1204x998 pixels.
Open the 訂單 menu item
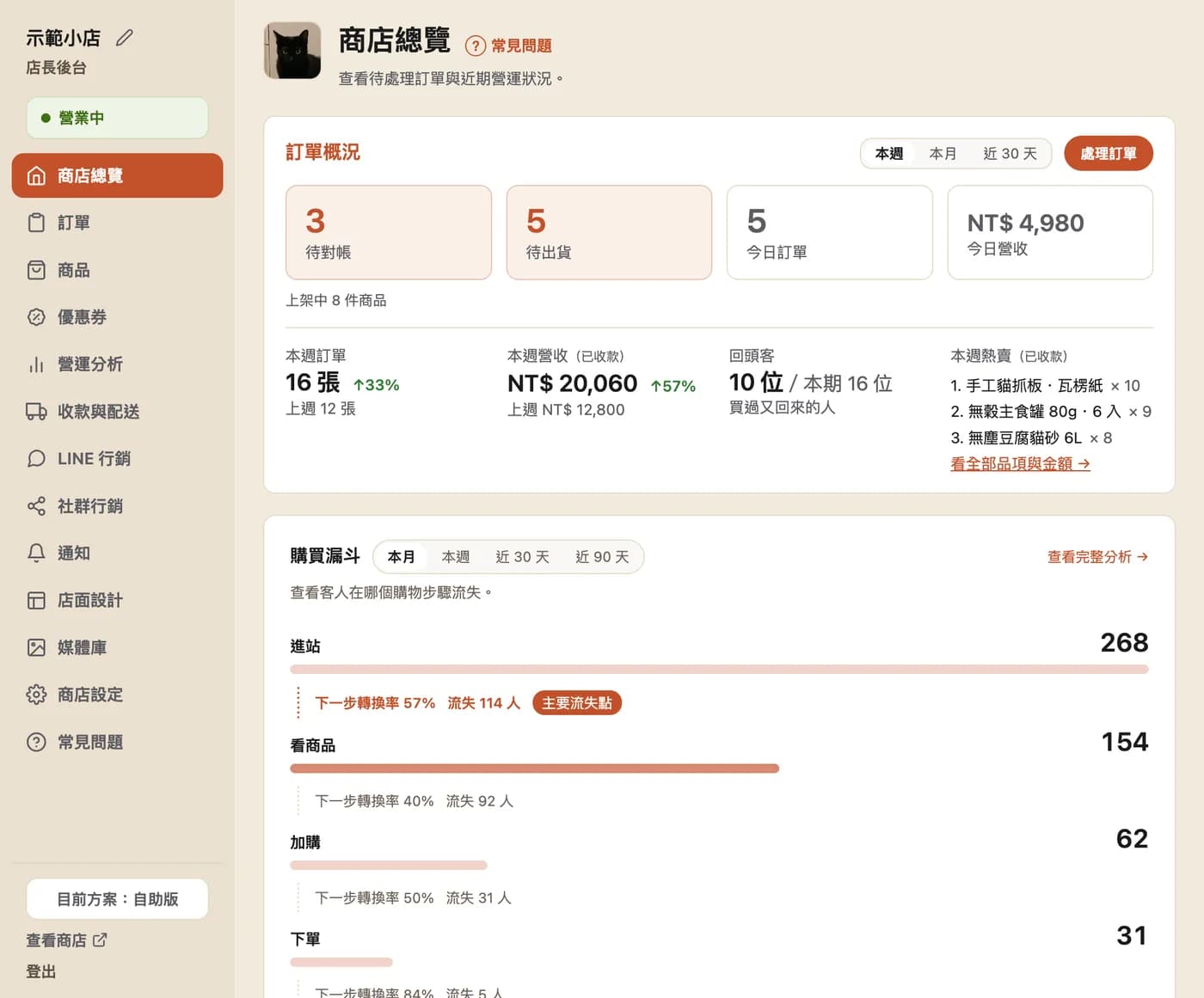click(117, 223)
